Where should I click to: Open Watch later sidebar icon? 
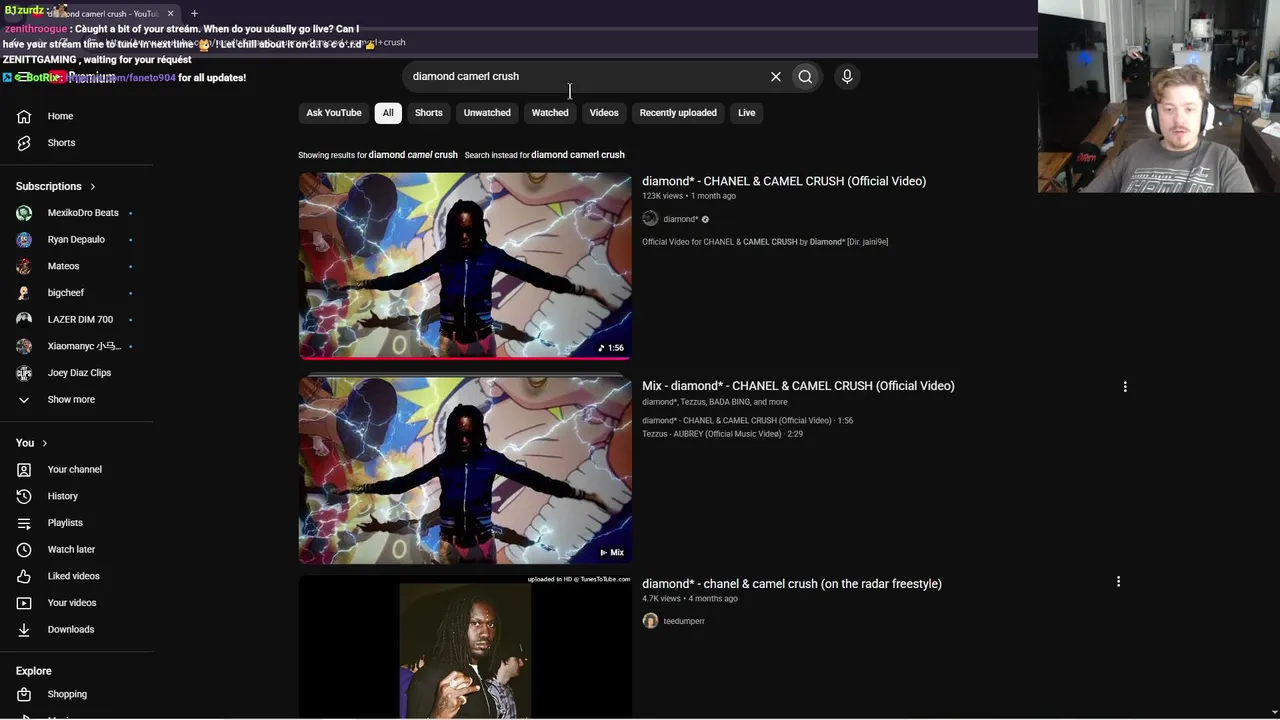24,550
